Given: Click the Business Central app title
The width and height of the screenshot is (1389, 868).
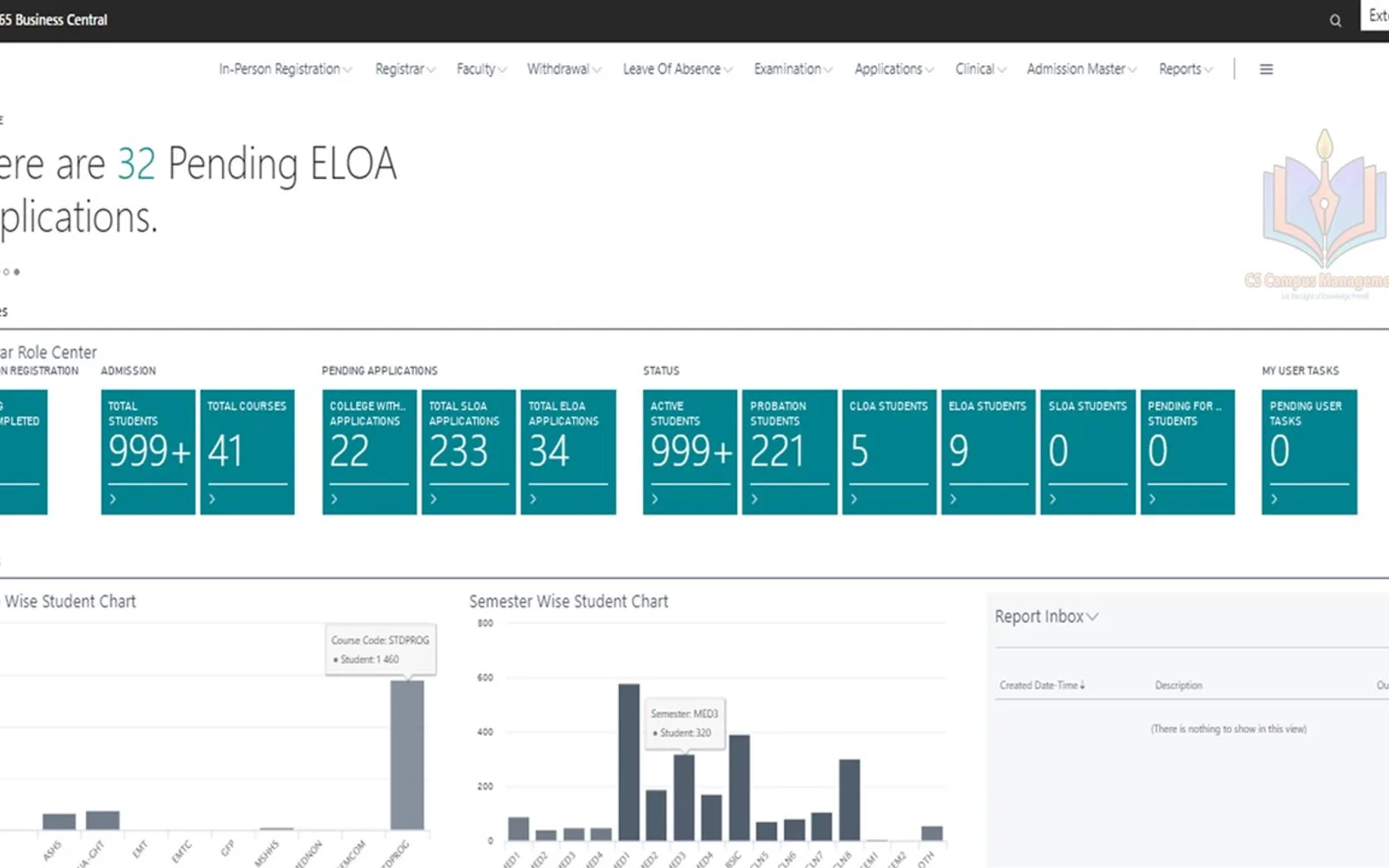Looking at the screenshot, I should (x=54, y=20).
